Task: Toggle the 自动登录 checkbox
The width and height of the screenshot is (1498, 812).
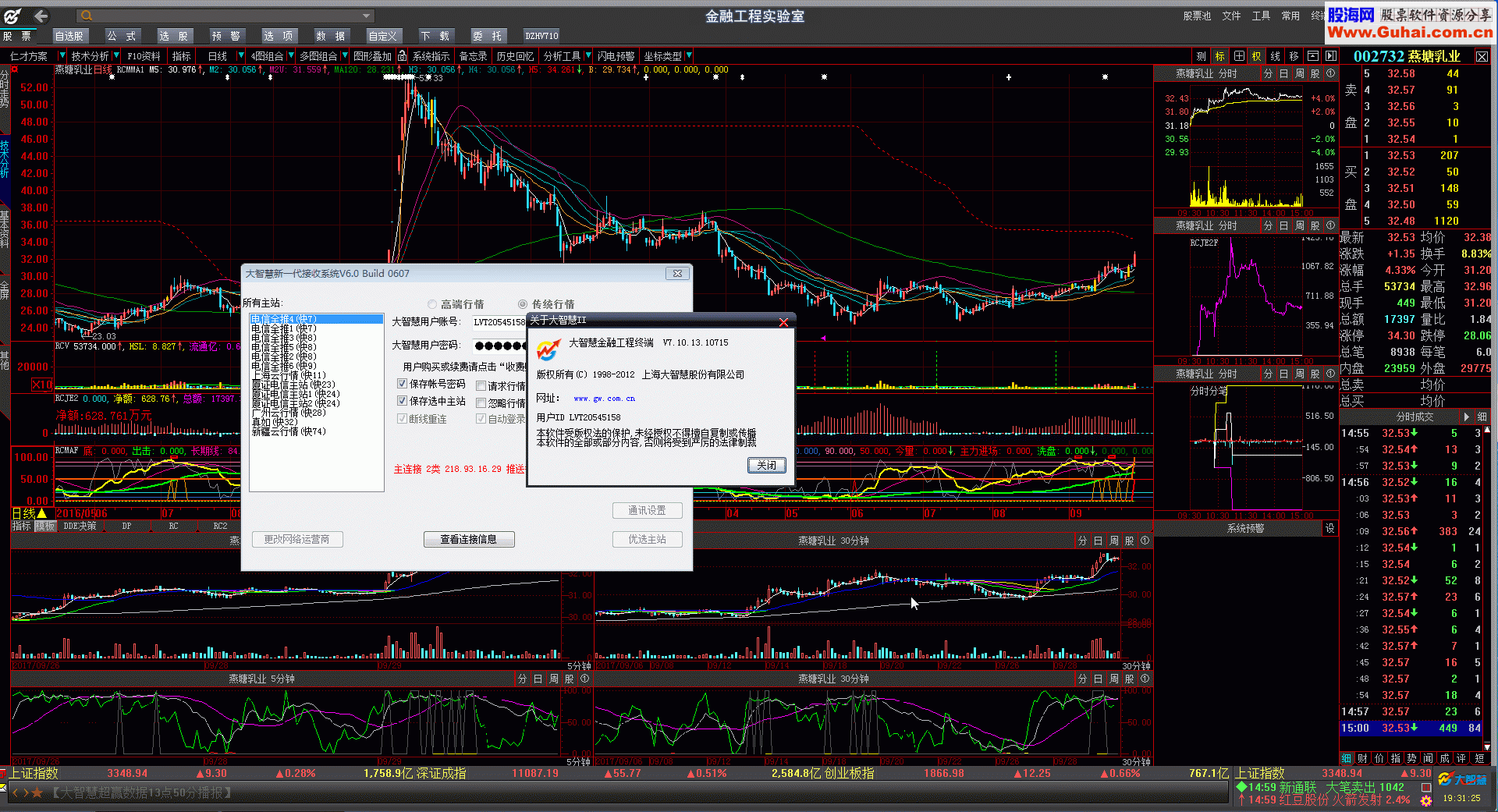Action: [x=481, y=419]
